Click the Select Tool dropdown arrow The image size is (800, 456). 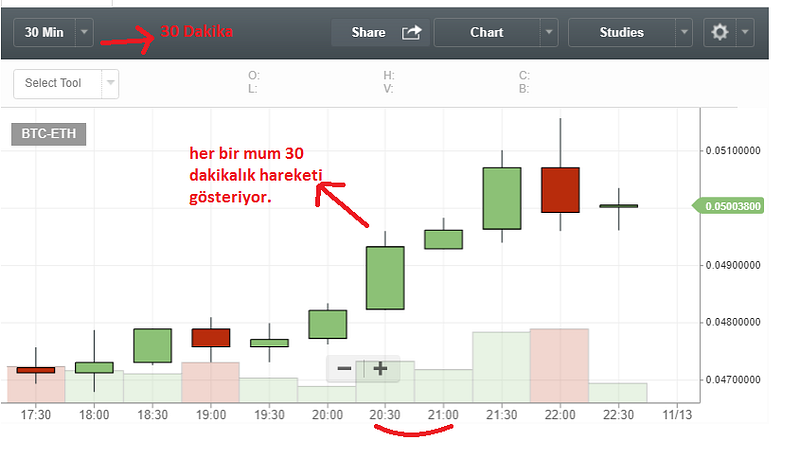point(110,84)
